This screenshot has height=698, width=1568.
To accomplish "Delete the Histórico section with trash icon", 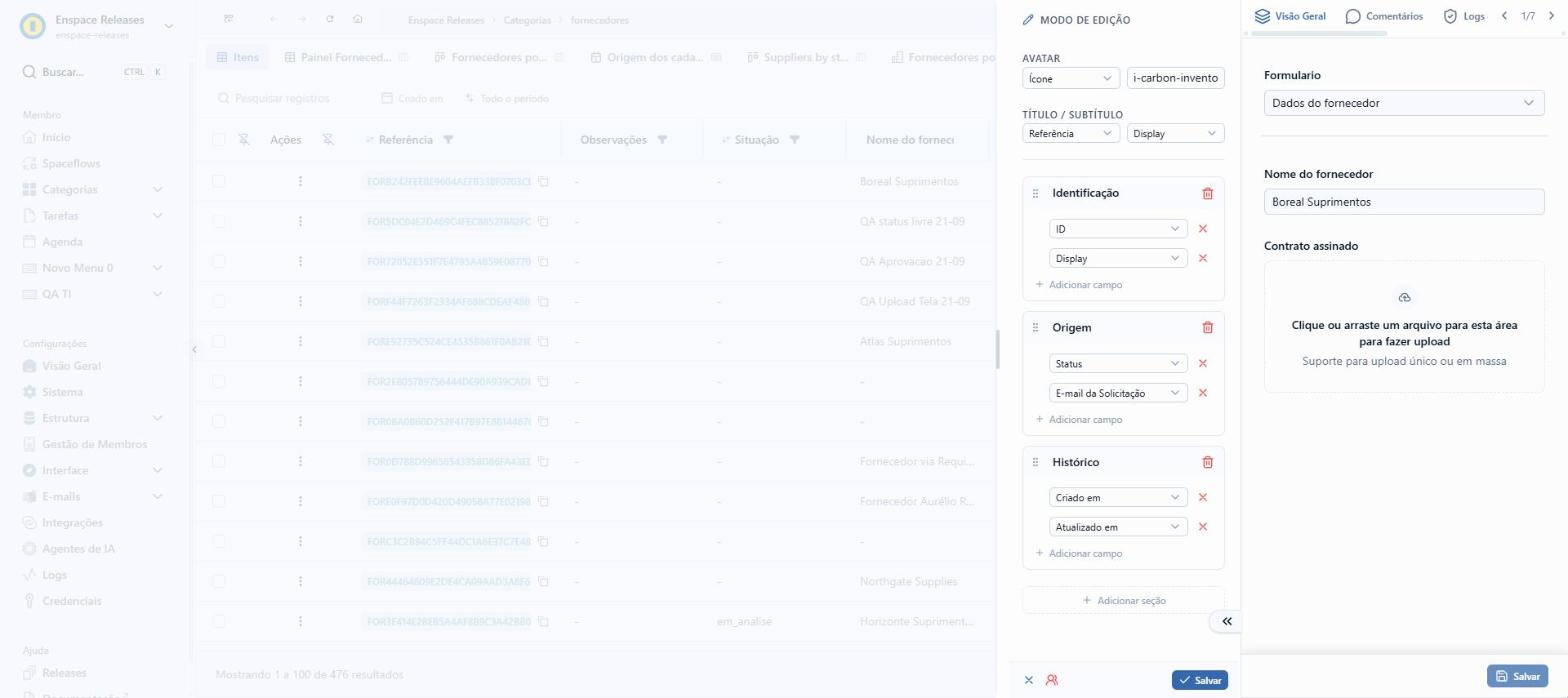I will point(1207,462).
